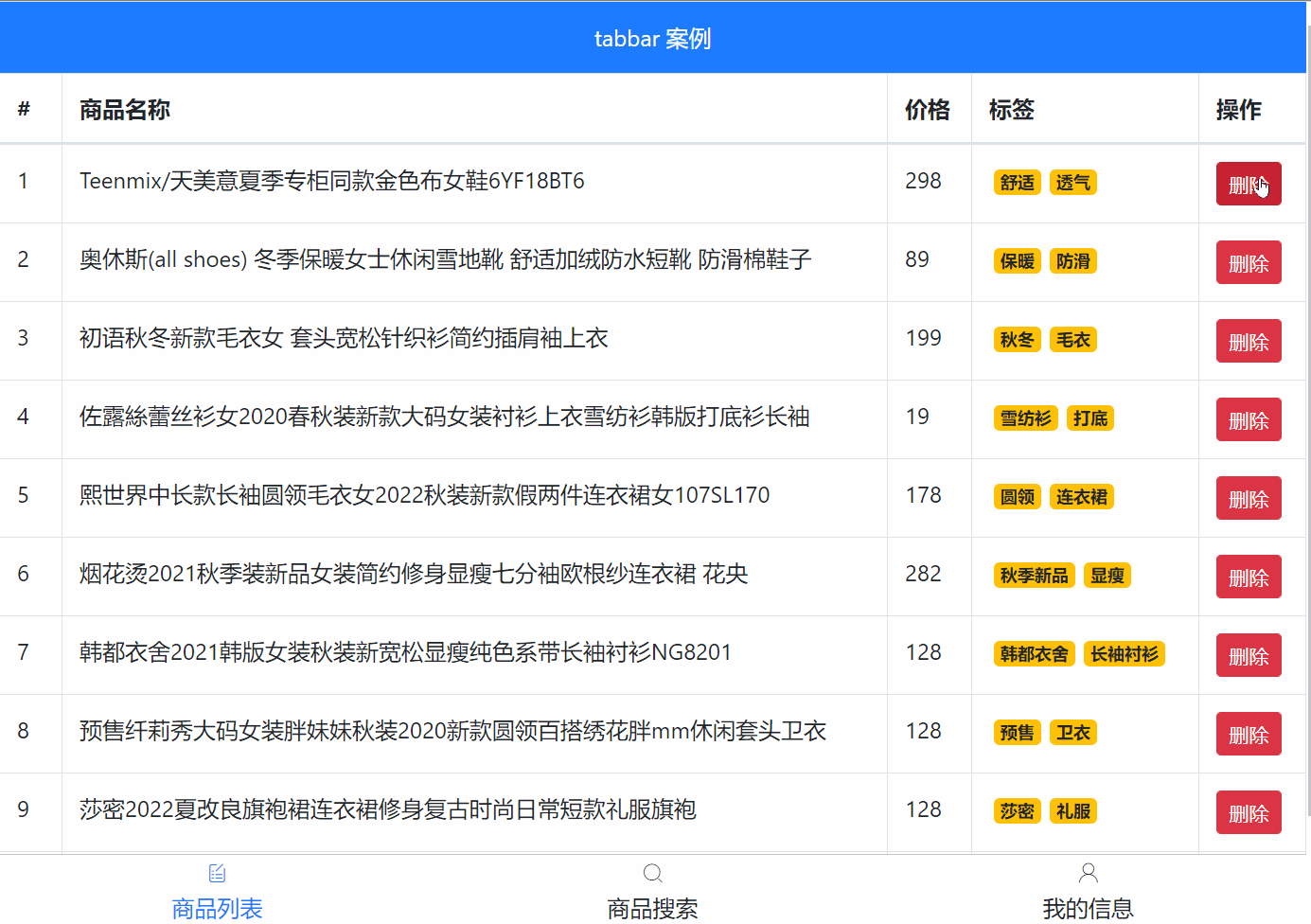Select product name 佐露絲蕾丝衫女2020
The image size is (1311, 924).
(x=445, y=417)
